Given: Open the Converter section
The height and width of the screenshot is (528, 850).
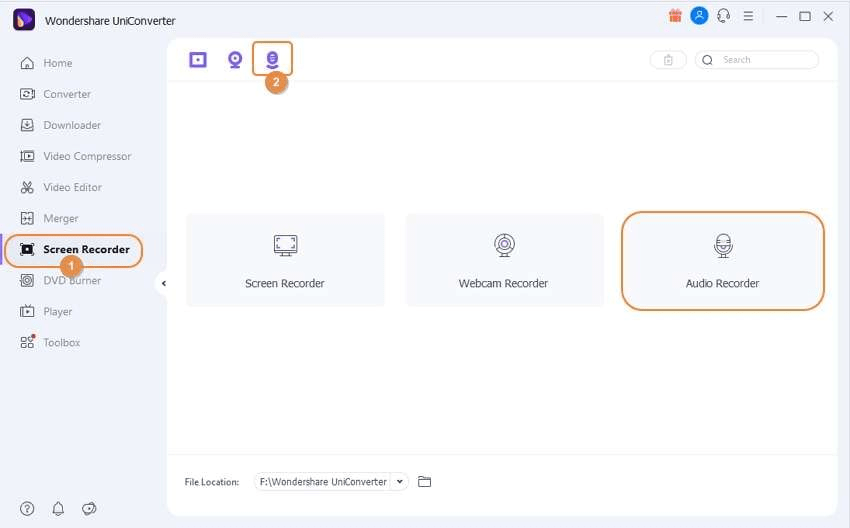Looking at the screenshot, I should pyautogui.click(x=55, y=94).
